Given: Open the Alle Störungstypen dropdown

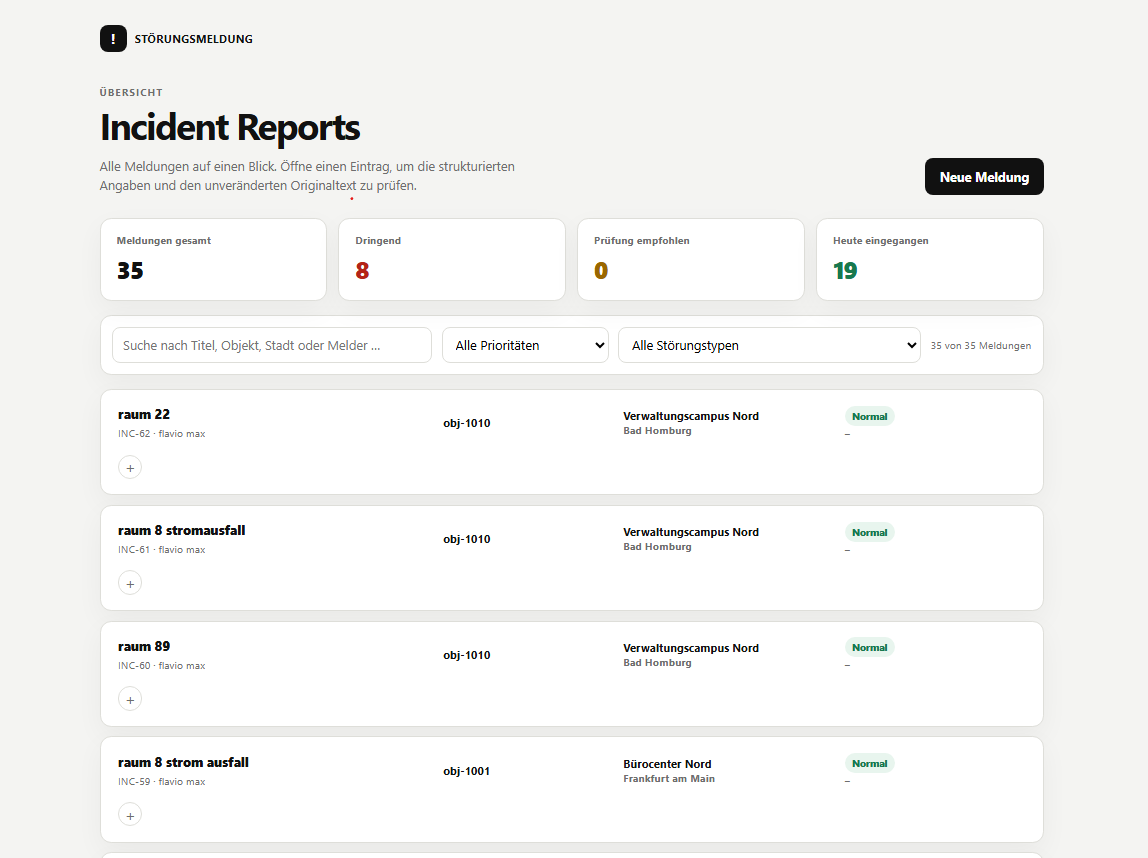Looking at the screenshot, I should (769, 345).
